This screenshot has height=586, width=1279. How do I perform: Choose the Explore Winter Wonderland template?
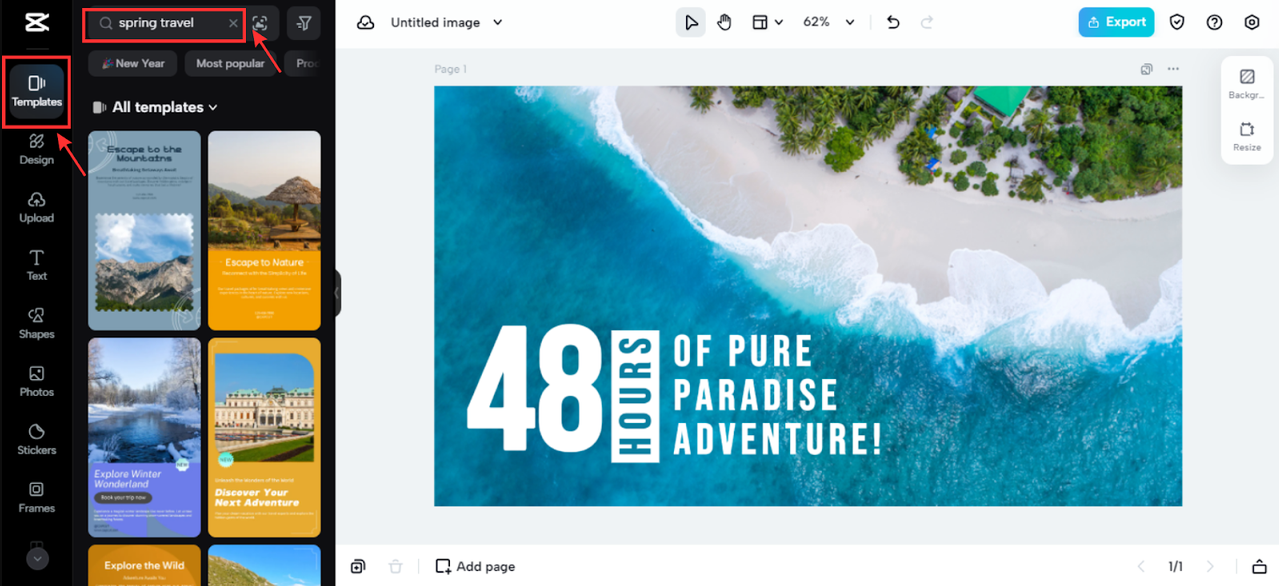click(x=144, y=437)
